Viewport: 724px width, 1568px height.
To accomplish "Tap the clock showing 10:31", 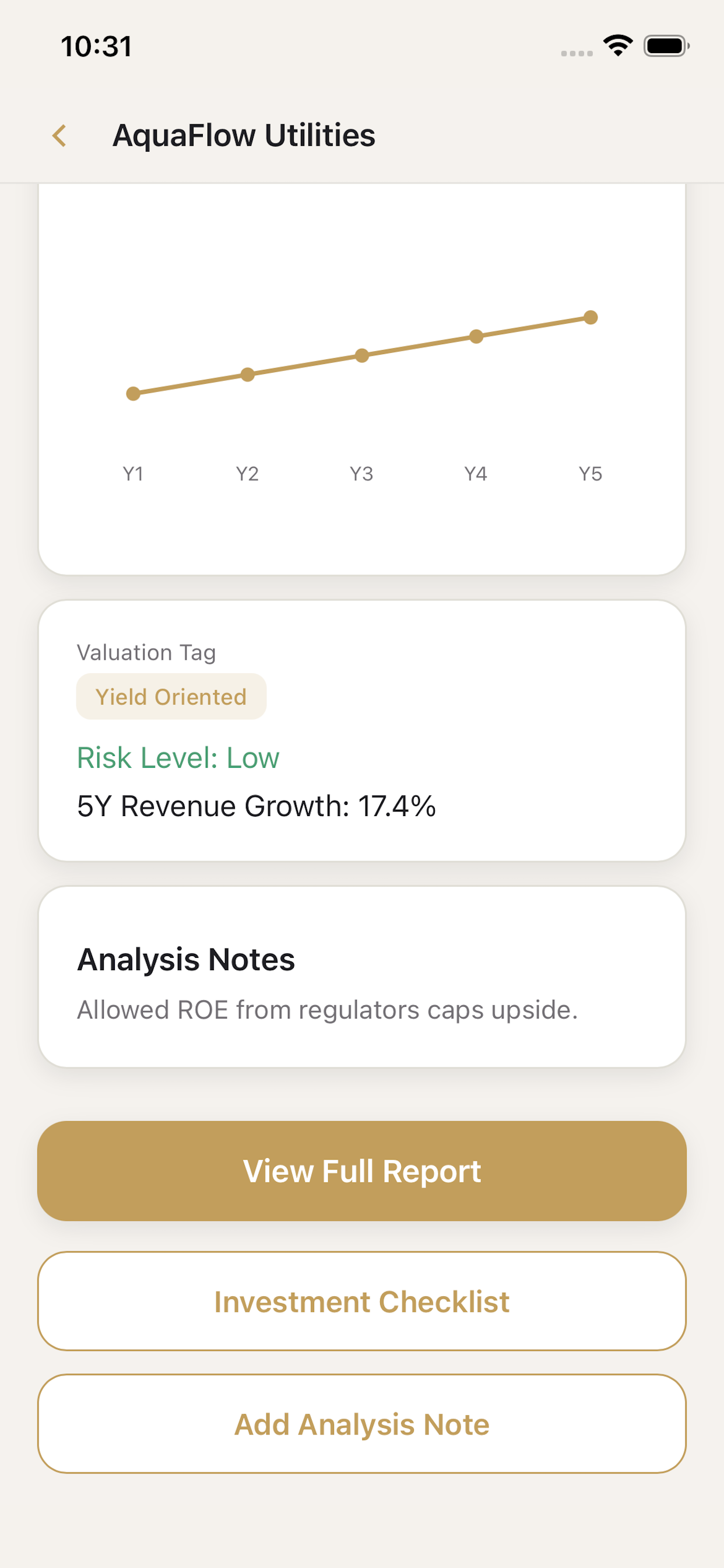I will (x=96, y=46).
